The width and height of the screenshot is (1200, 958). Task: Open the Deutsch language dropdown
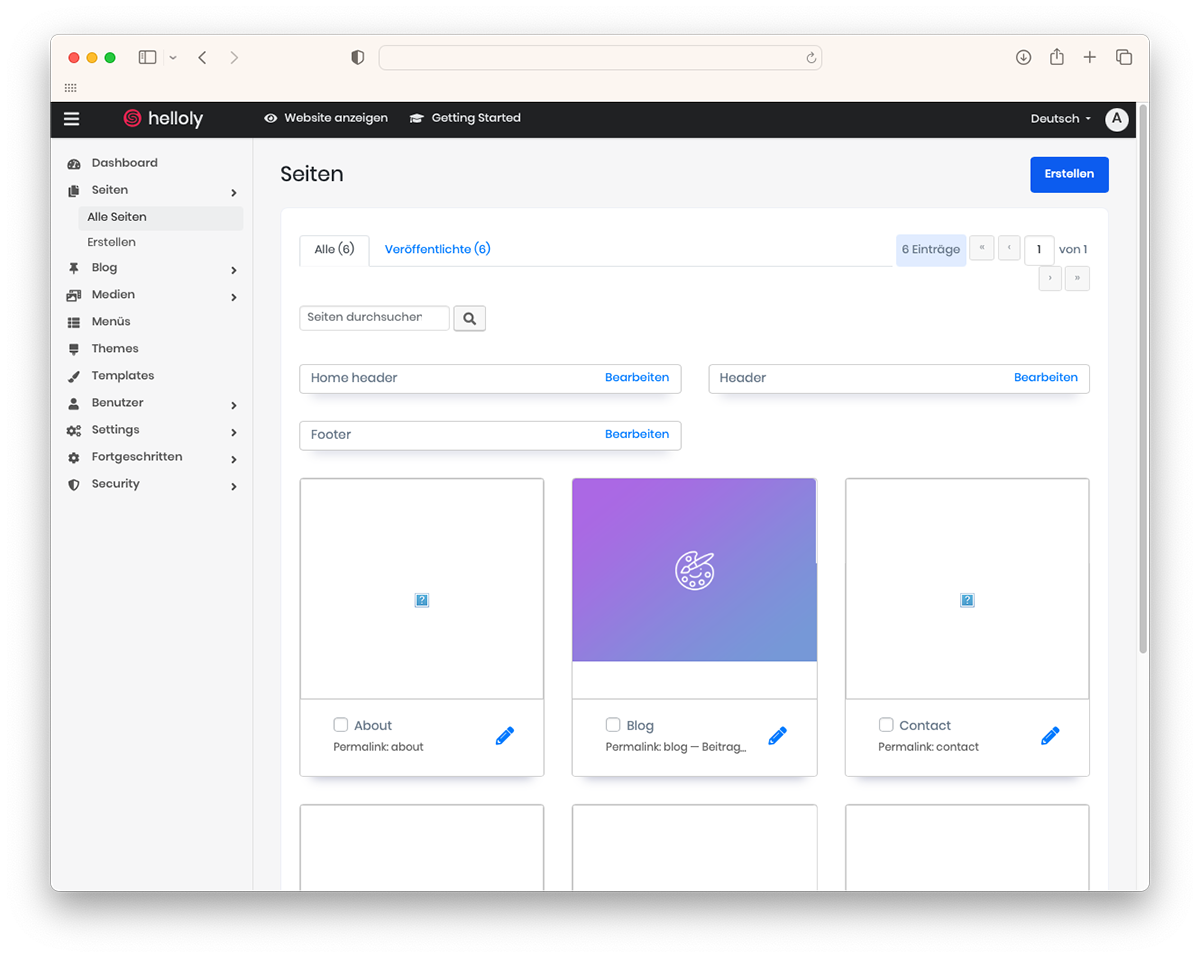point(1061,119)
